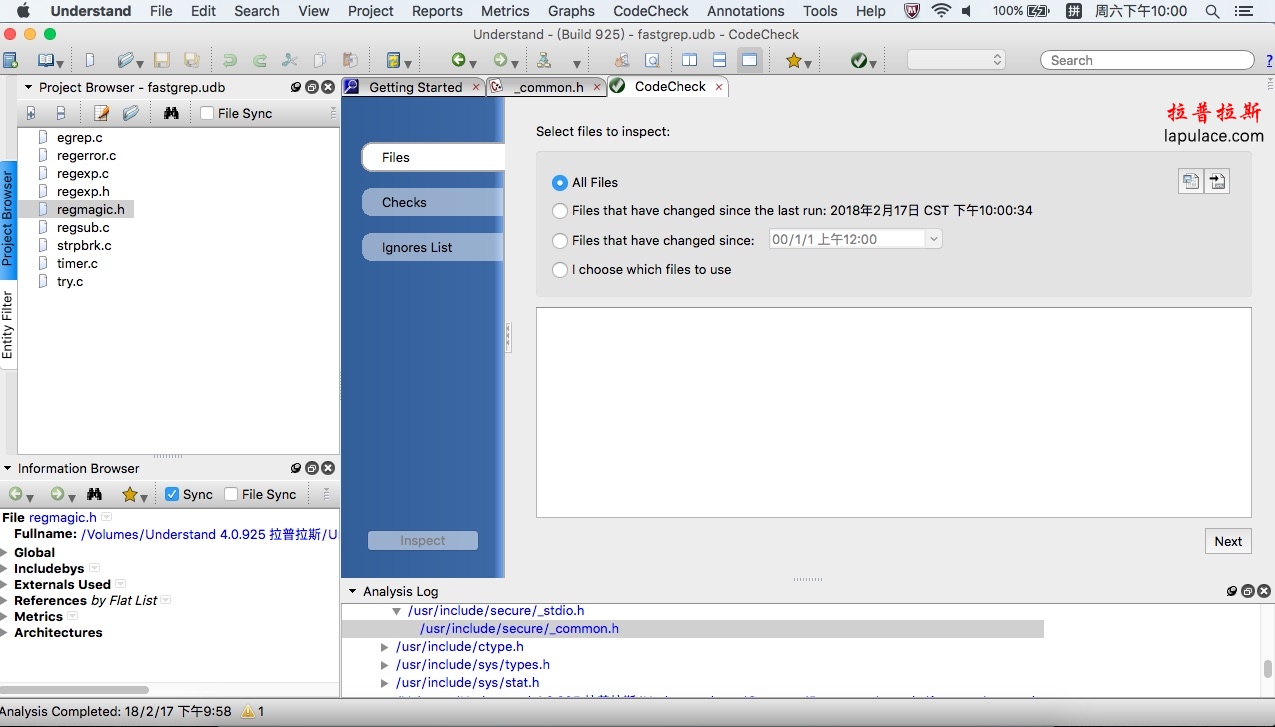Click the undo arrow icon

(230, 60)
